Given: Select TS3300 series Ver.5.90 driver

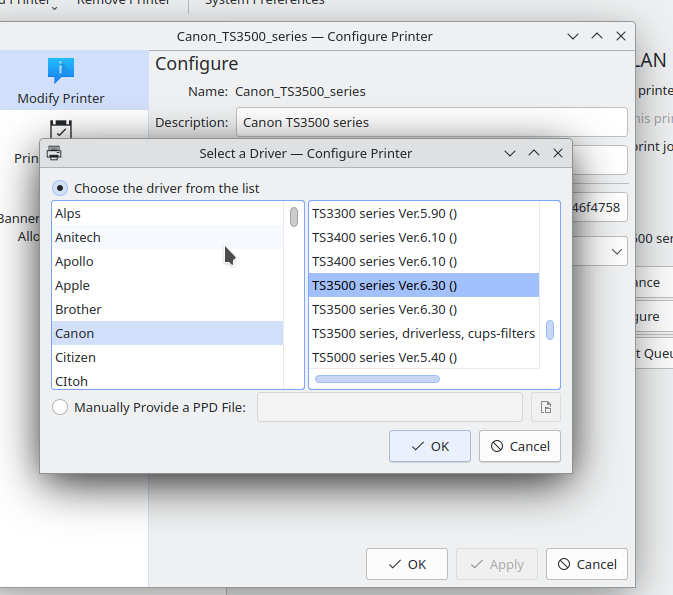Looking at the screenshot, I should coord(424,213).
